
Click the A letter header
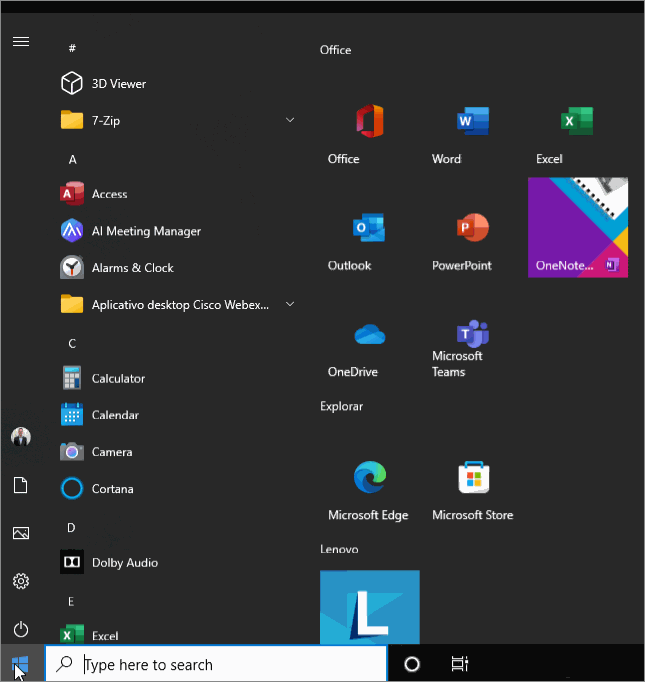(x=73, y=160)
